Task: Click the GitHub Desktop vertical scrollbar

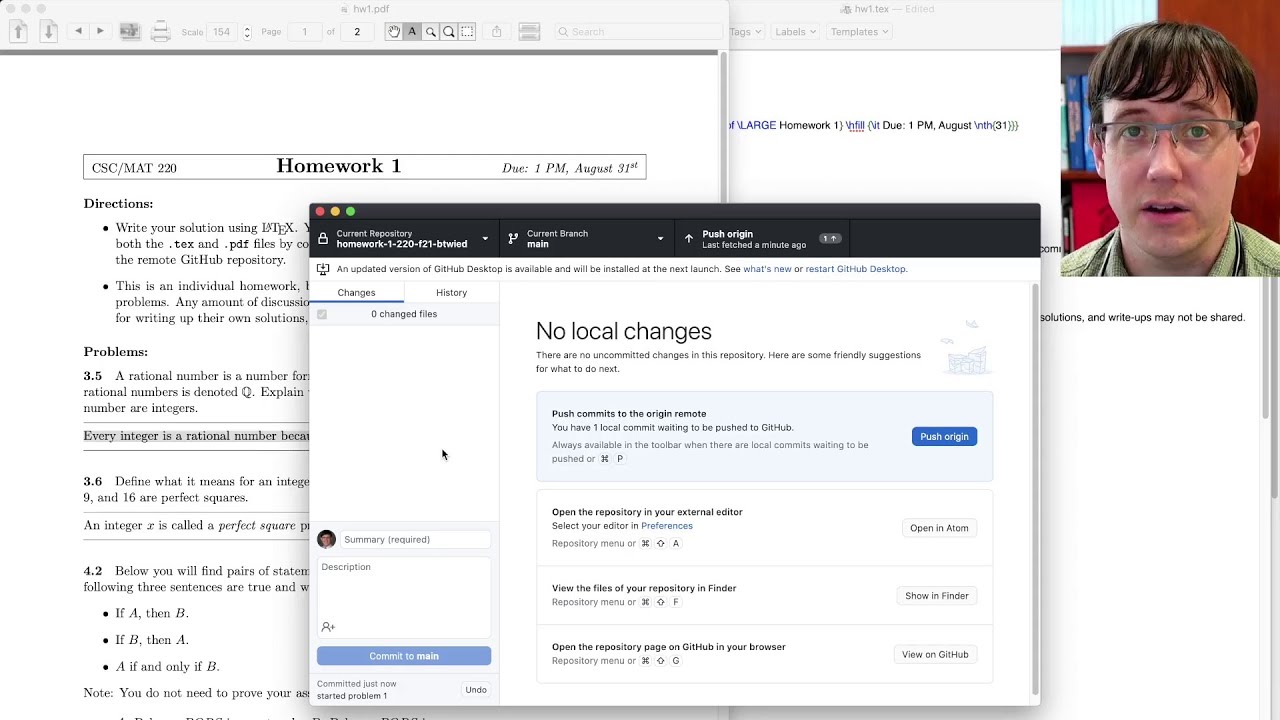Action: (1035, 490)
